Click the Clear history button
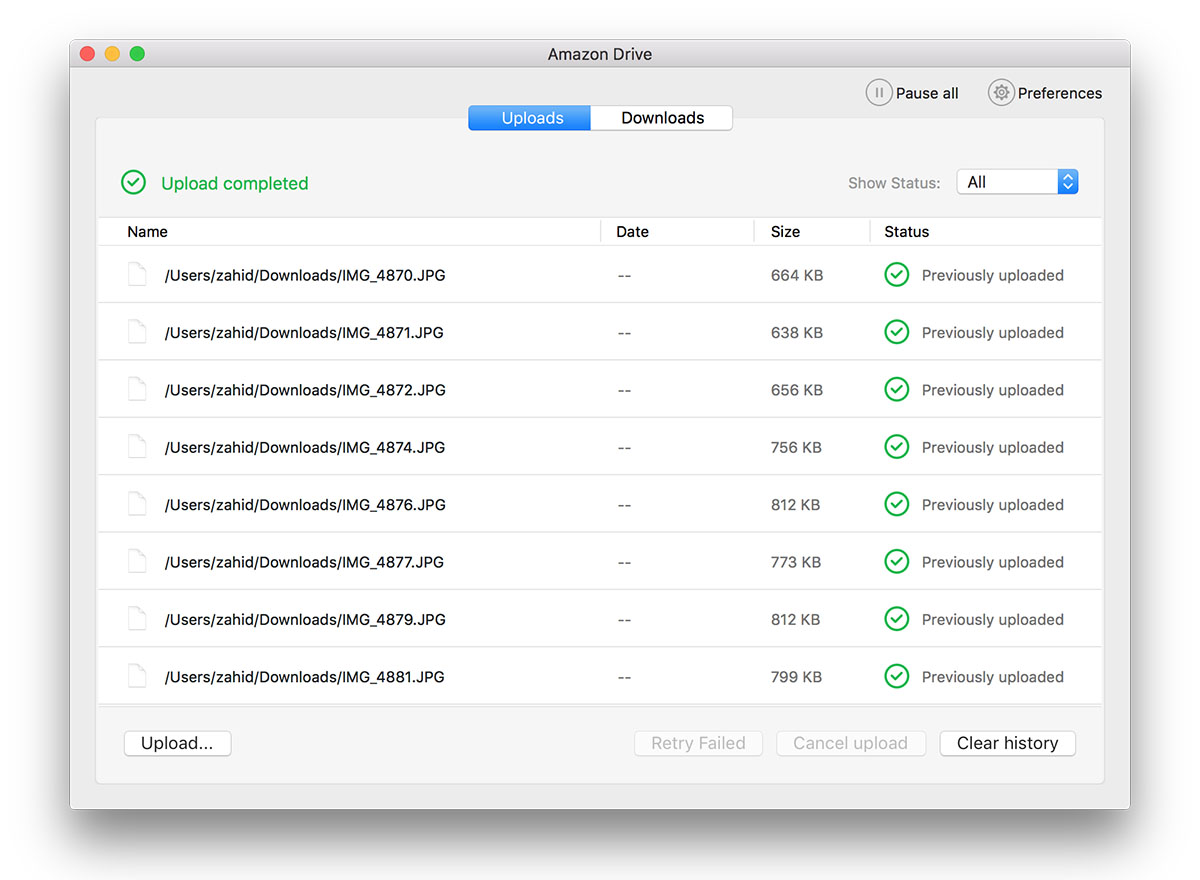The image size is (1200, 880). coord(1007,743)
